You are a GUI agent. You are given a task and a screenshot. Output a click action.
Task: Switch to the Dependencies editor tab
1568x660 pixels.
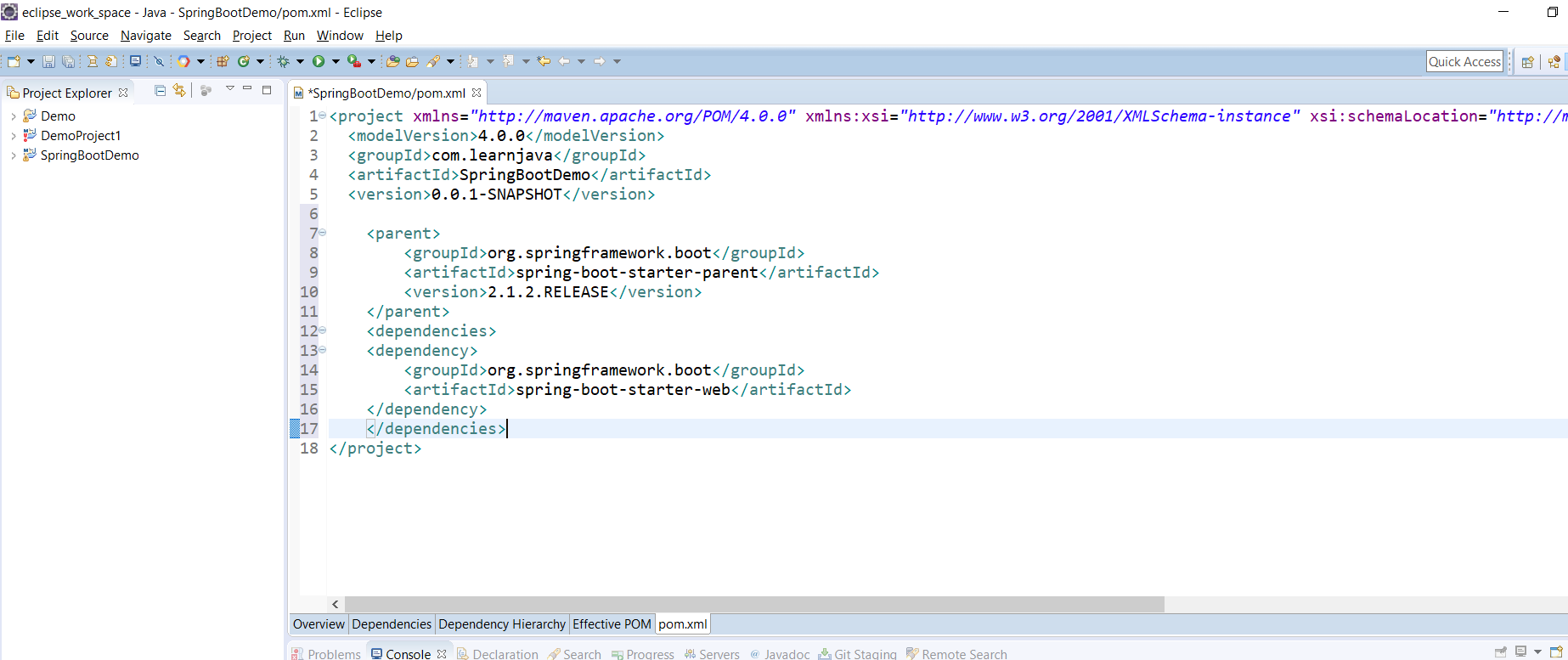392,624
